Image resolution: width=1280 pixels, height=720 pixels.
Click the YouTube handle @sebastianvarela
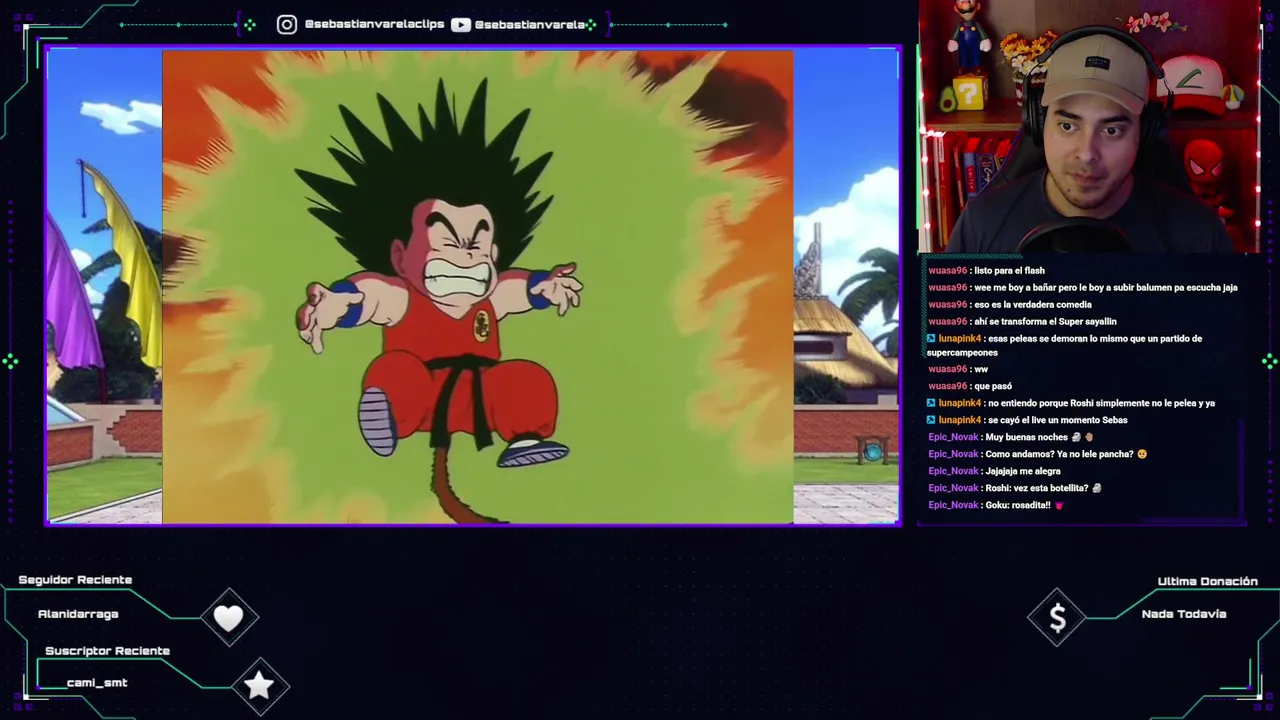pos(530,24)
